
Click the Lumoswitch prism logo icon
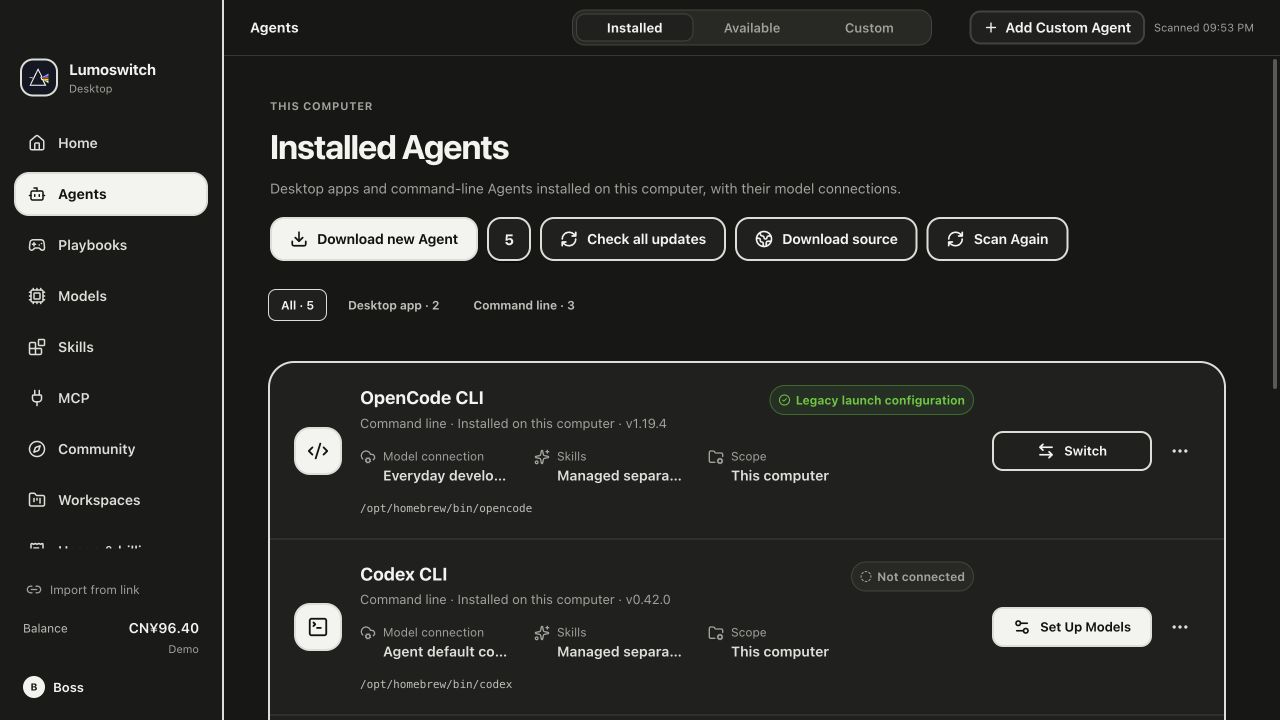tap(39, 77)
